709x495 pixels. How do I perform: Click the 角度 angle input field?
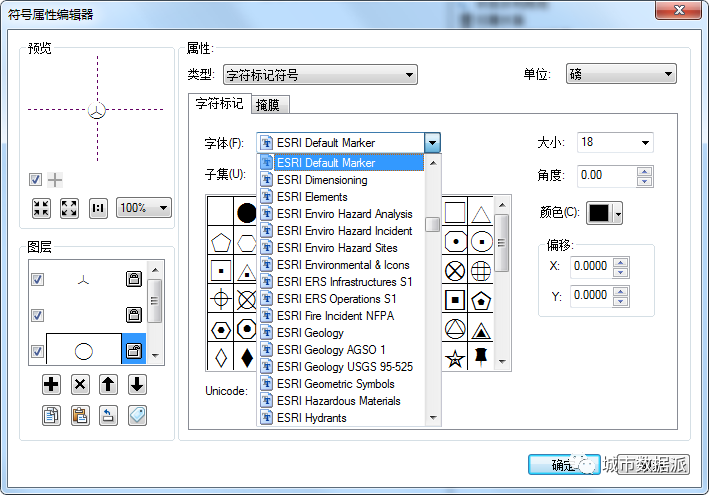click(607, 175)
